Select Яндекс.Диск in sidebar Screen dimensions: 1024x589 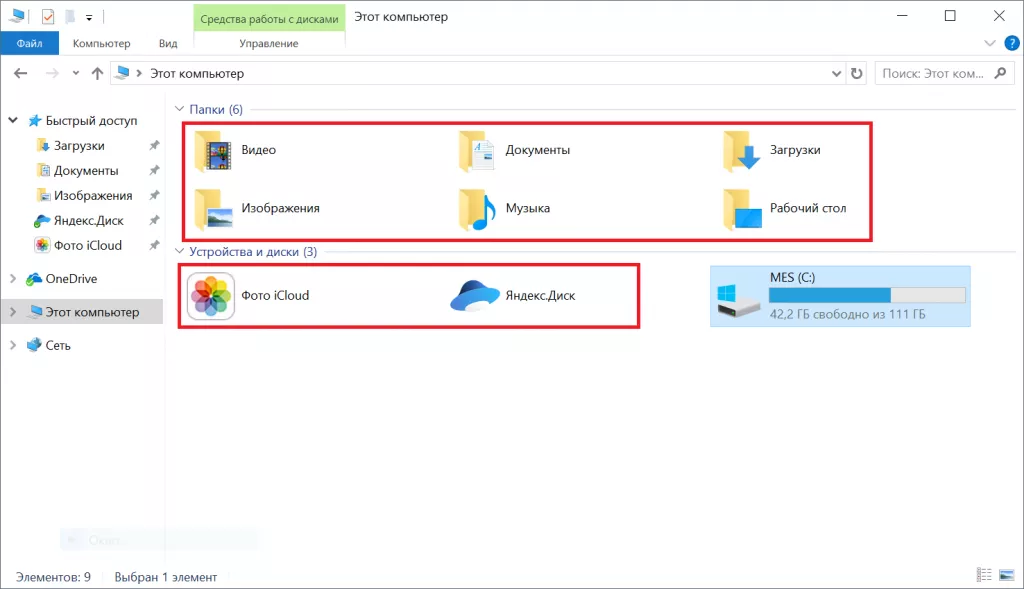(88, 221)
